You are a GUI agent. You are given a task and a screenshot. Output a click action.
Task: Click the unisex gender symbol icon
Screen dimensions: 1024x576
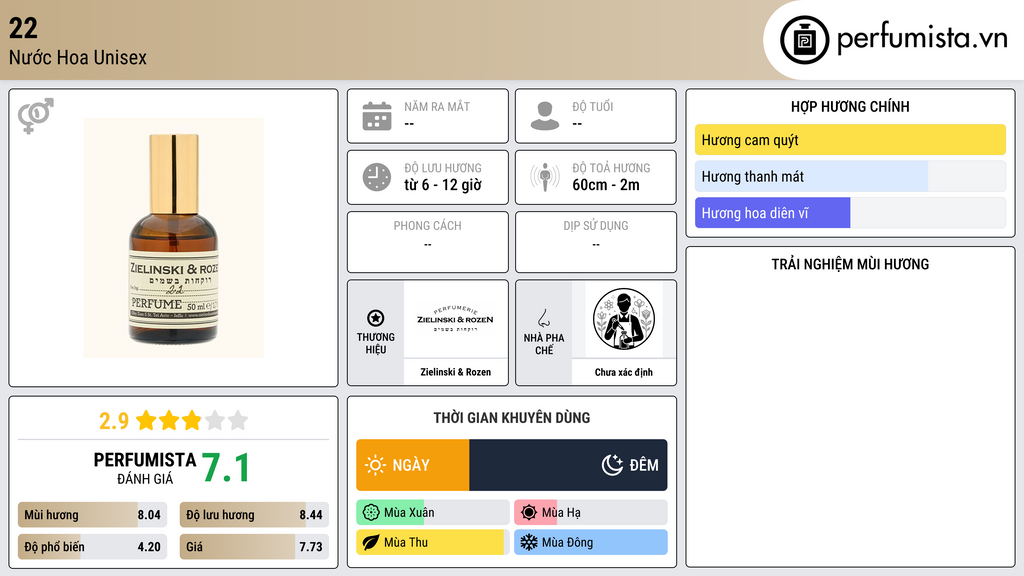pyautogui.click(x=35, y=116)
